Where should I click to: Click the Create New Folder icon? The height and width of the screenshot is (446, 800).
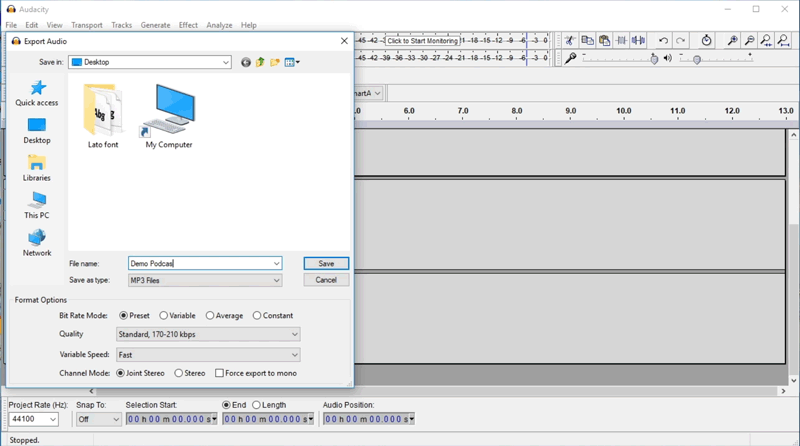[x=275, y=62]
